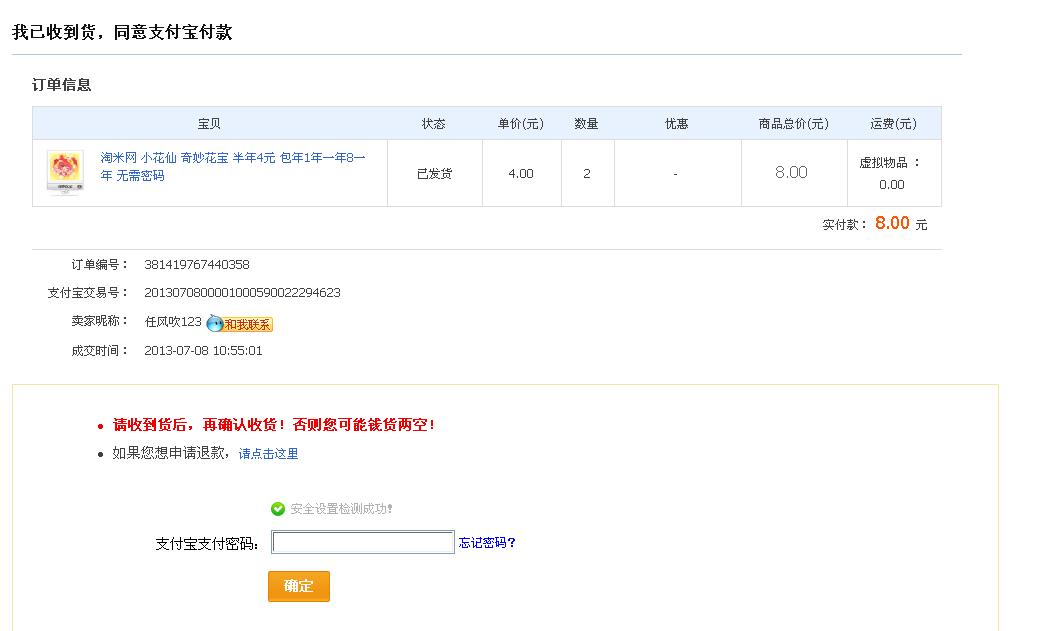Viewport: 1043px width, 631px height.
Task: Click the 状态 column header
Action: tap(434, 124)
